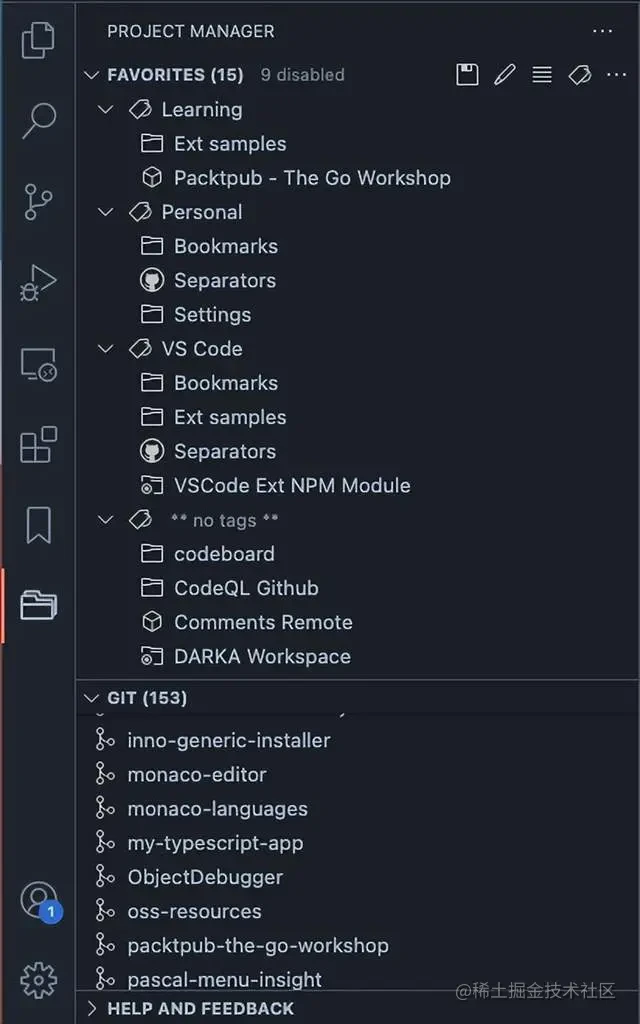Viewport: 640px width, 1024px height.
Task: Click the Edit Projects pencil icon
Action: pyautogui.click(x=505, y=75)
